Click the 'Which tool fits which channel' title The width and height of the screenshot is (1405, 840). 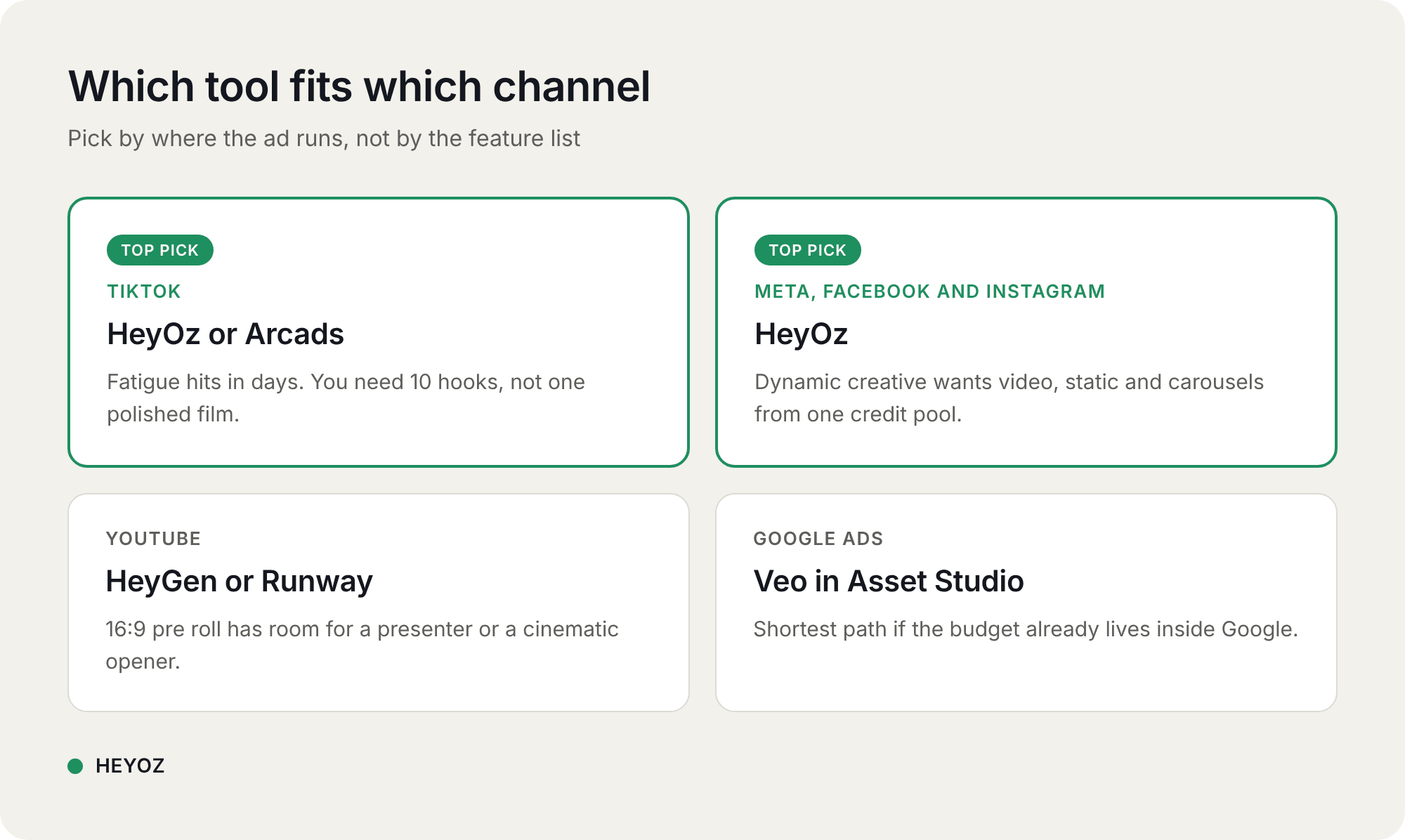tap(360, 86)
